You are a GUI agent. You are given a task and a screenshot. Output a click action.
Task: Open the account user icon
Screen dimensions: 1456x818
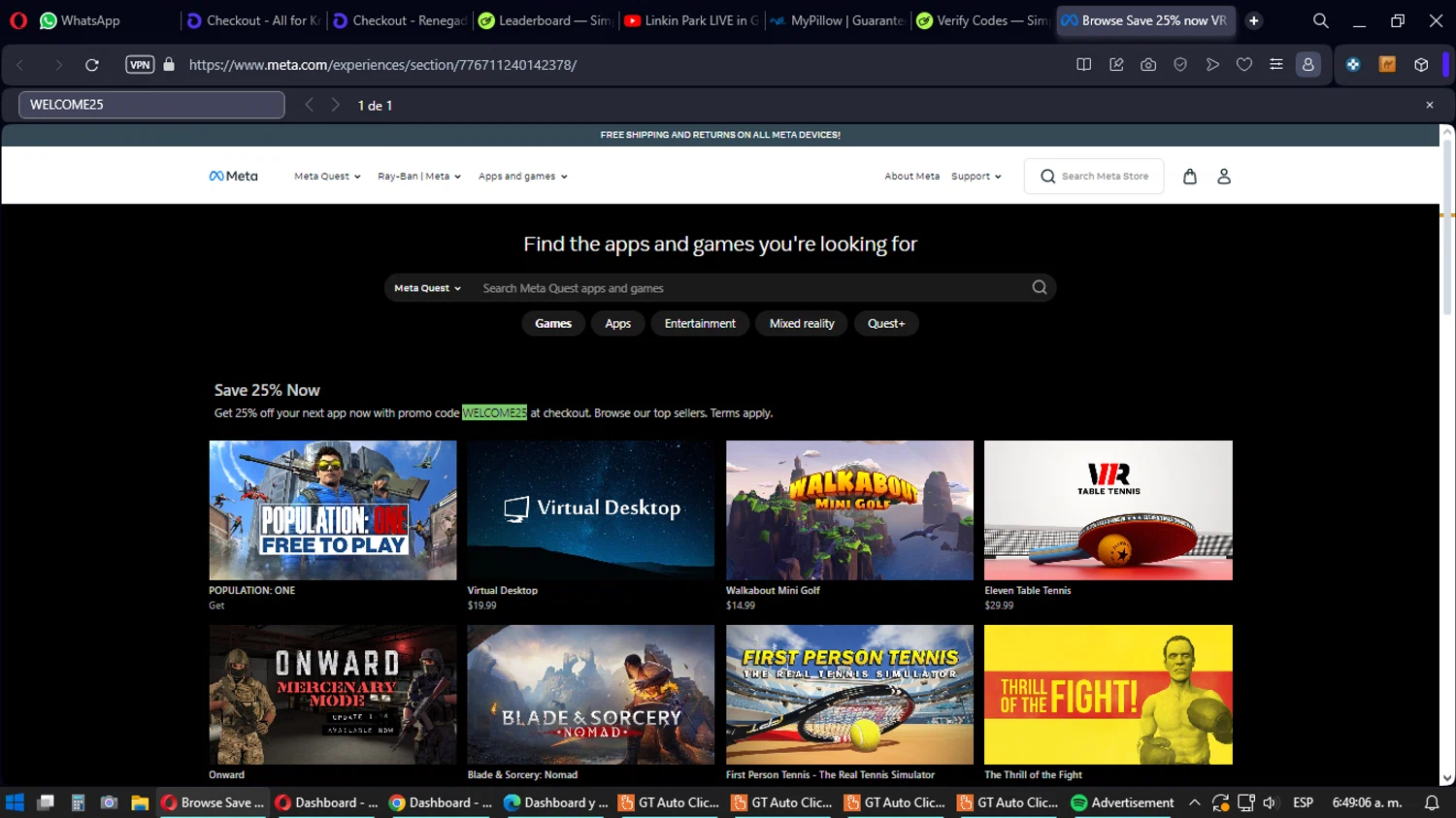tap(1224, 177)
